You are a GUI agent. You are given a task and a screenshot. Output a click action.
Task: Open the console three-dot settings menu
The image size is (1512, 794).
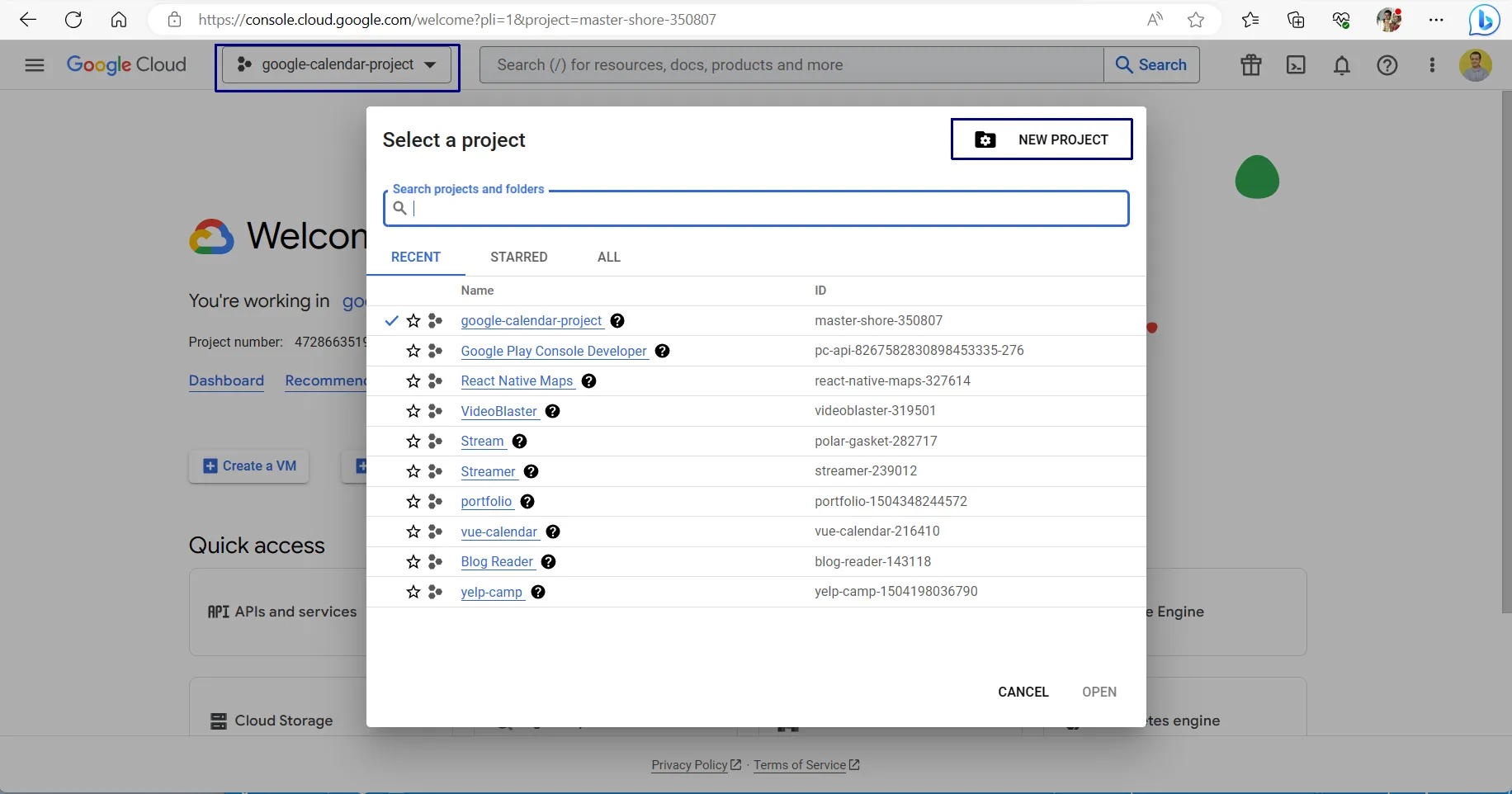[x=1432, y=65]
